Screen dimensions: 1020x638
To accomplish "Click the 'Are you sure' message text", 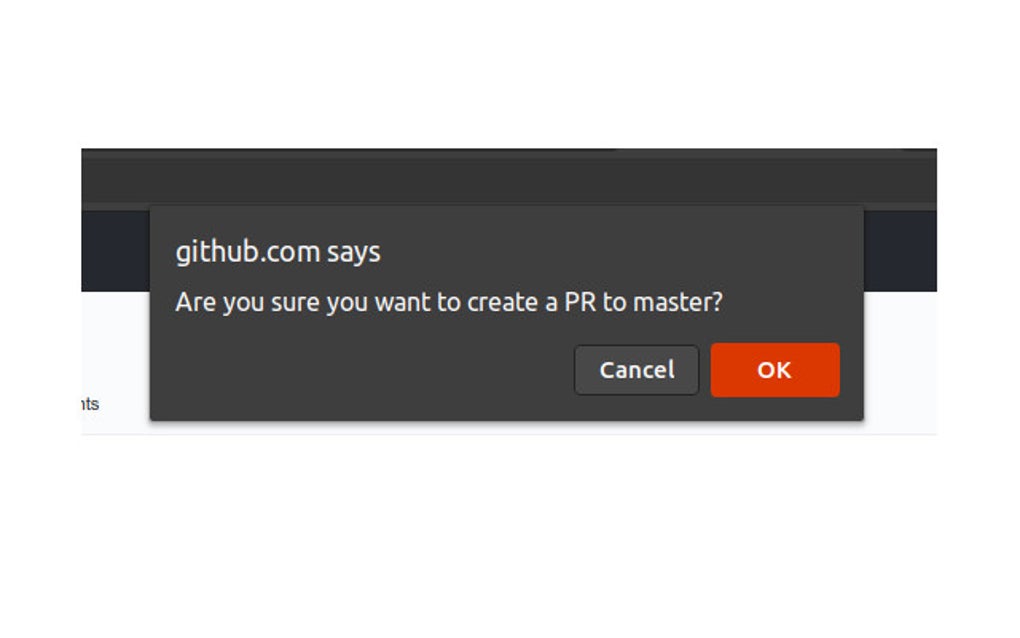I will (449, 302).
